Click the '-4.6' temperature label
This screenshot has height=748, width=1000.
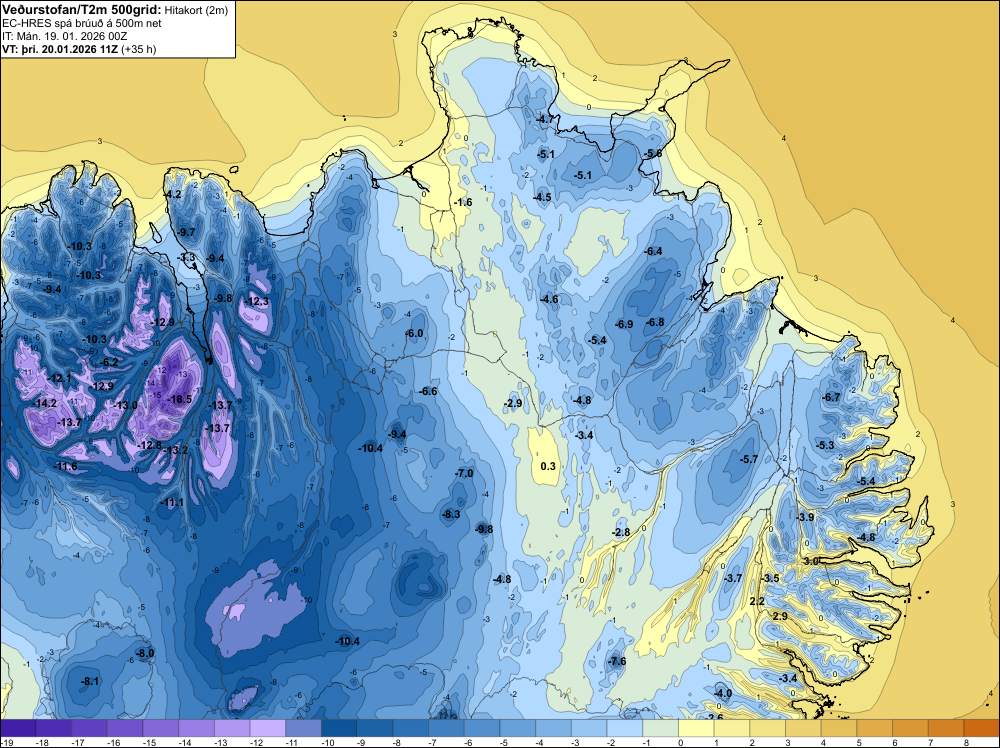click(x=548, y=299)
